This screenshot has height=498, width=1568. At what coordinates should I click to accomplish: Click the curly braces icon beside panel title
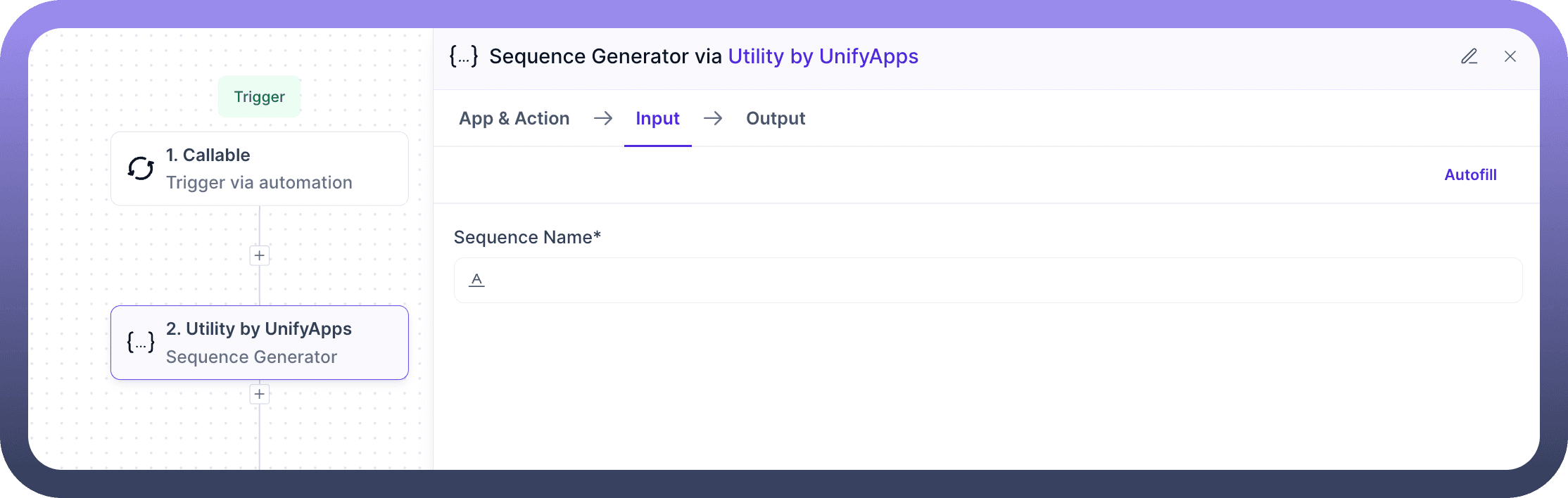tap(464, 56)
